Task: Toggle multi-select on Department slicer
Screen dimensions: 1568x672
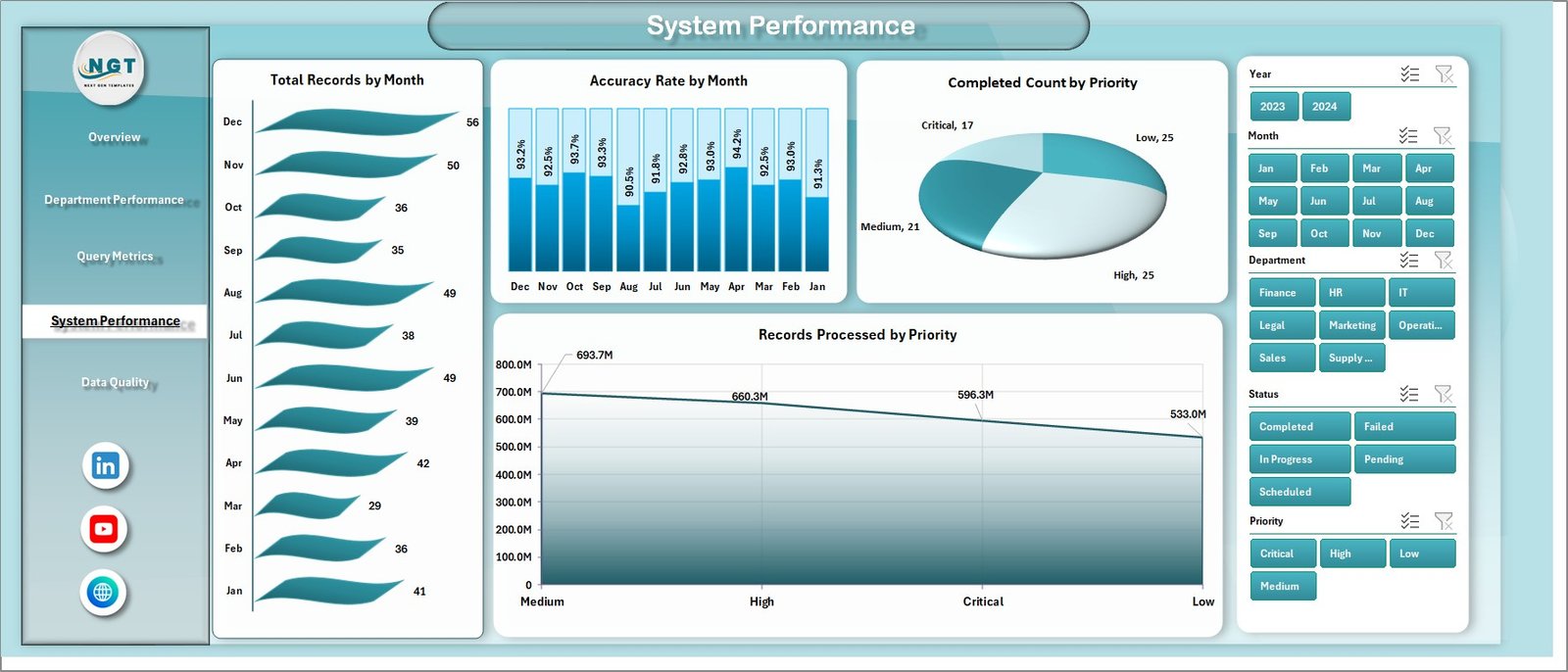Action: tap(1409, 261)
